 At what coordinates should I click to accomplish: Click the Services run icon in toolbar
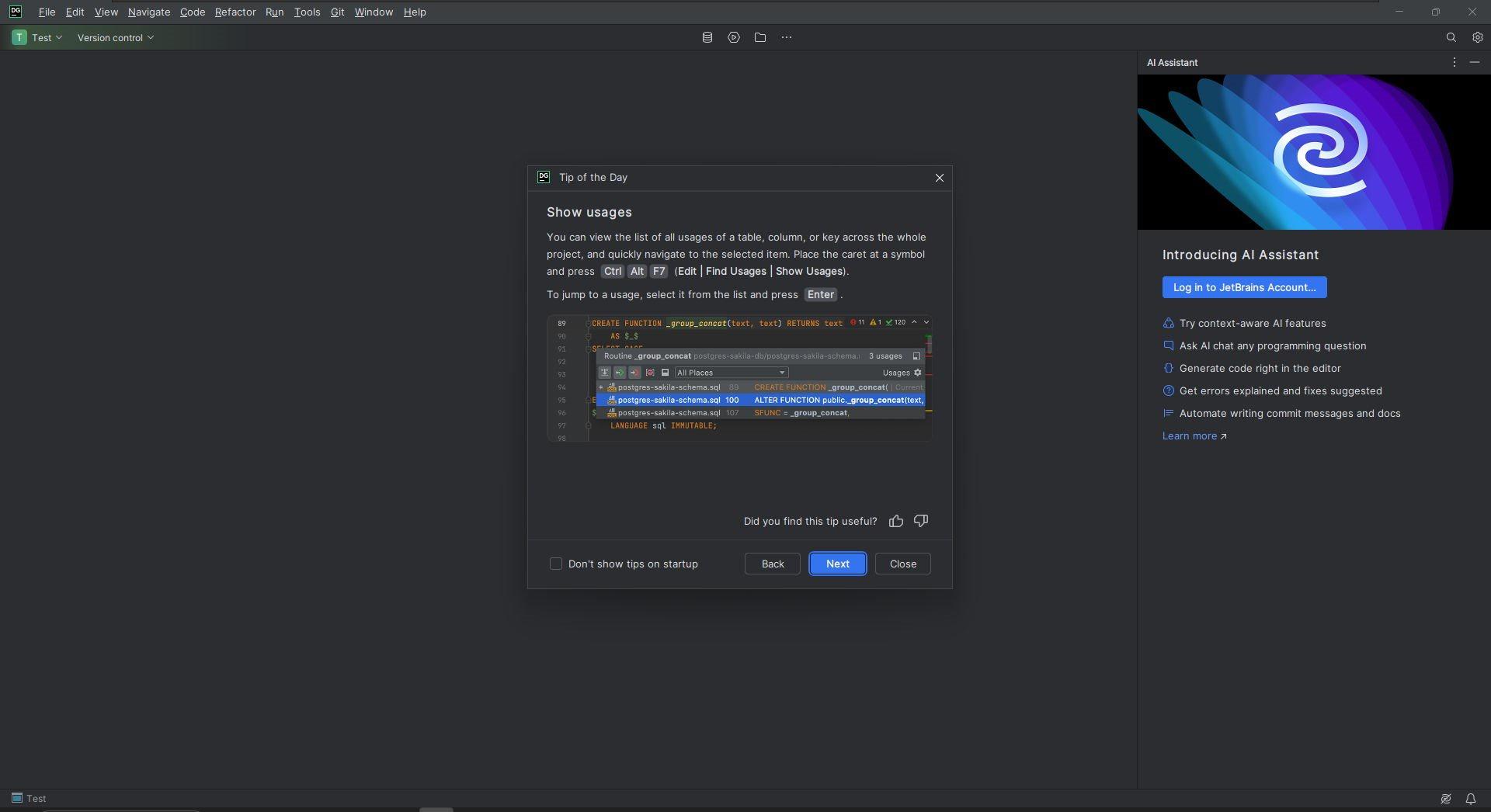click(x=733, y=37)
